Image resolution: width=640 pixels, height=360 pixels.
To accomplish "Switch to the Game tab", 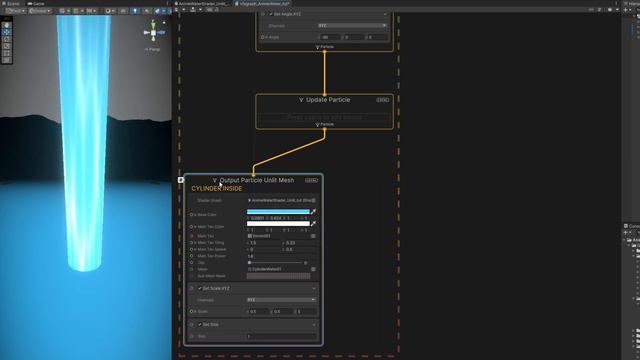I will pyautogui.click(x=36, y=3).
